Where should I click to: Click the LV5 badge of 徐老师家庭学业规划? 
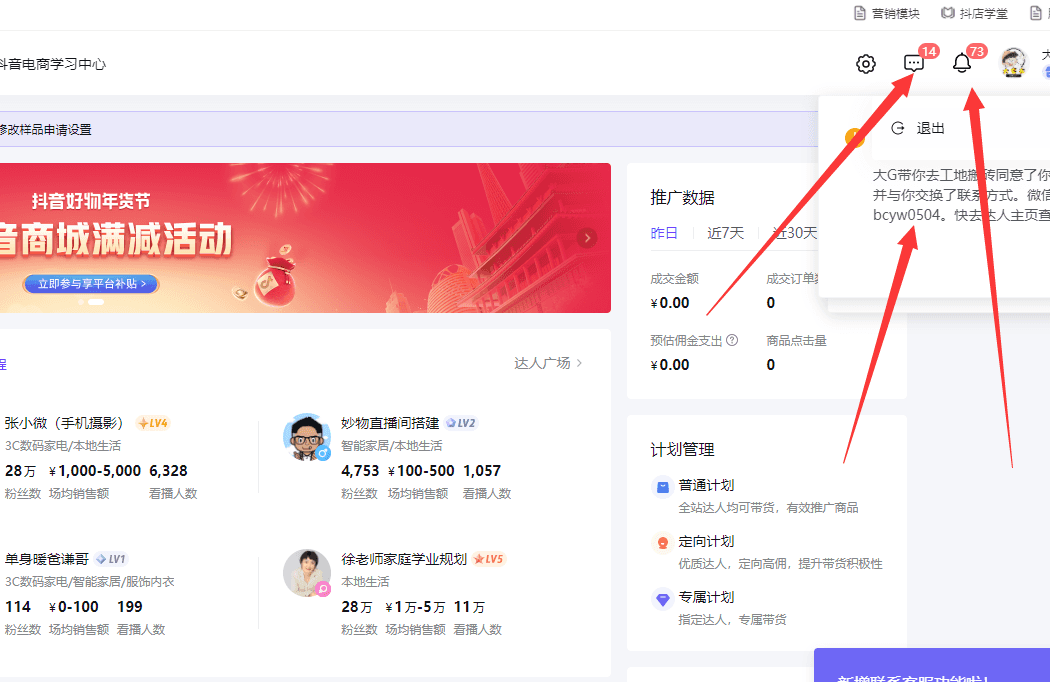(x=488, y=559)
